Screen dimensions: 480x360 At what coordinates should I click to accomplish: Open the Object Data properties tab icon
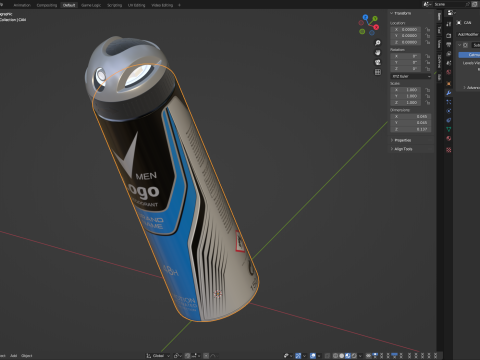point(449,129)
